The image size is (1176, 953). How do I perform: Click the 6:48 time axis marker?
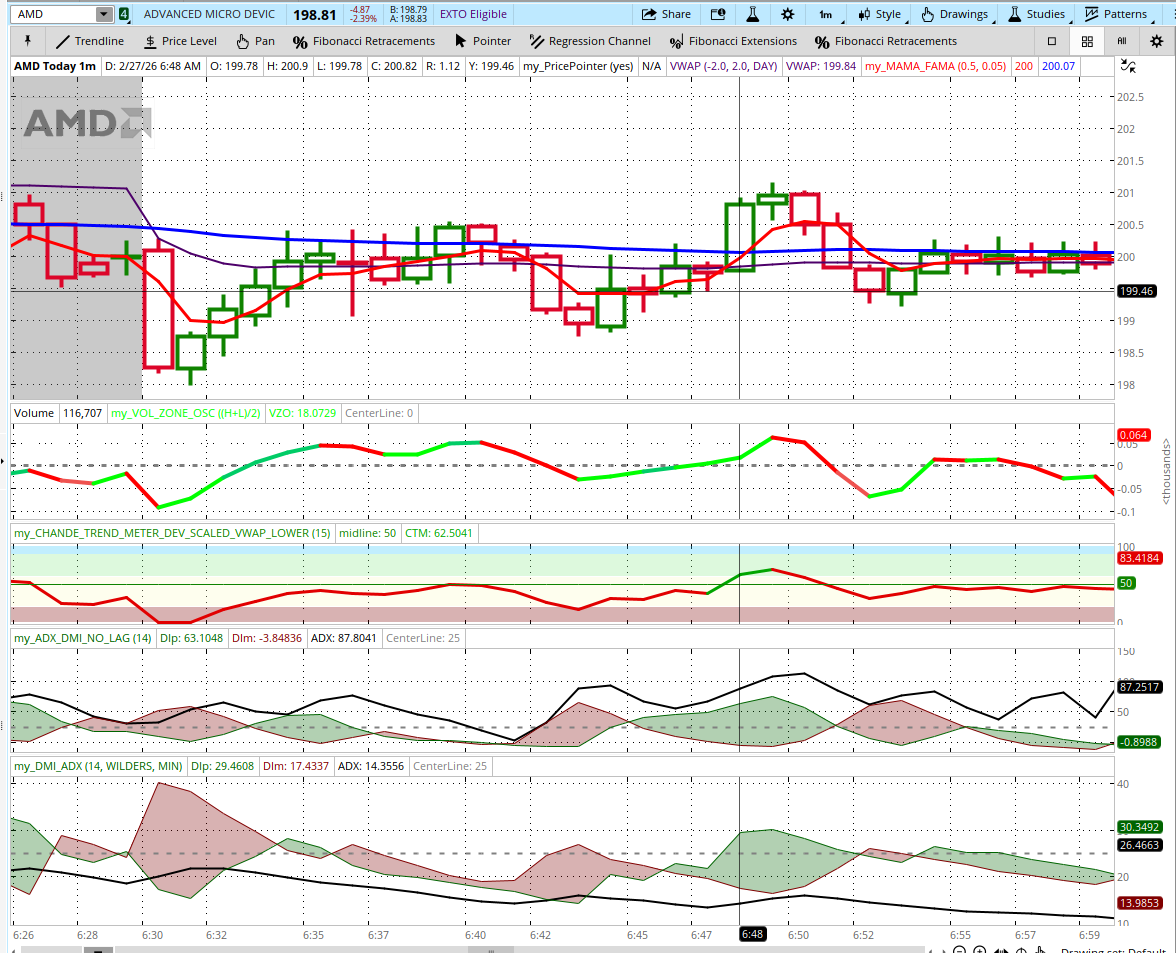[x=752, y=935]
